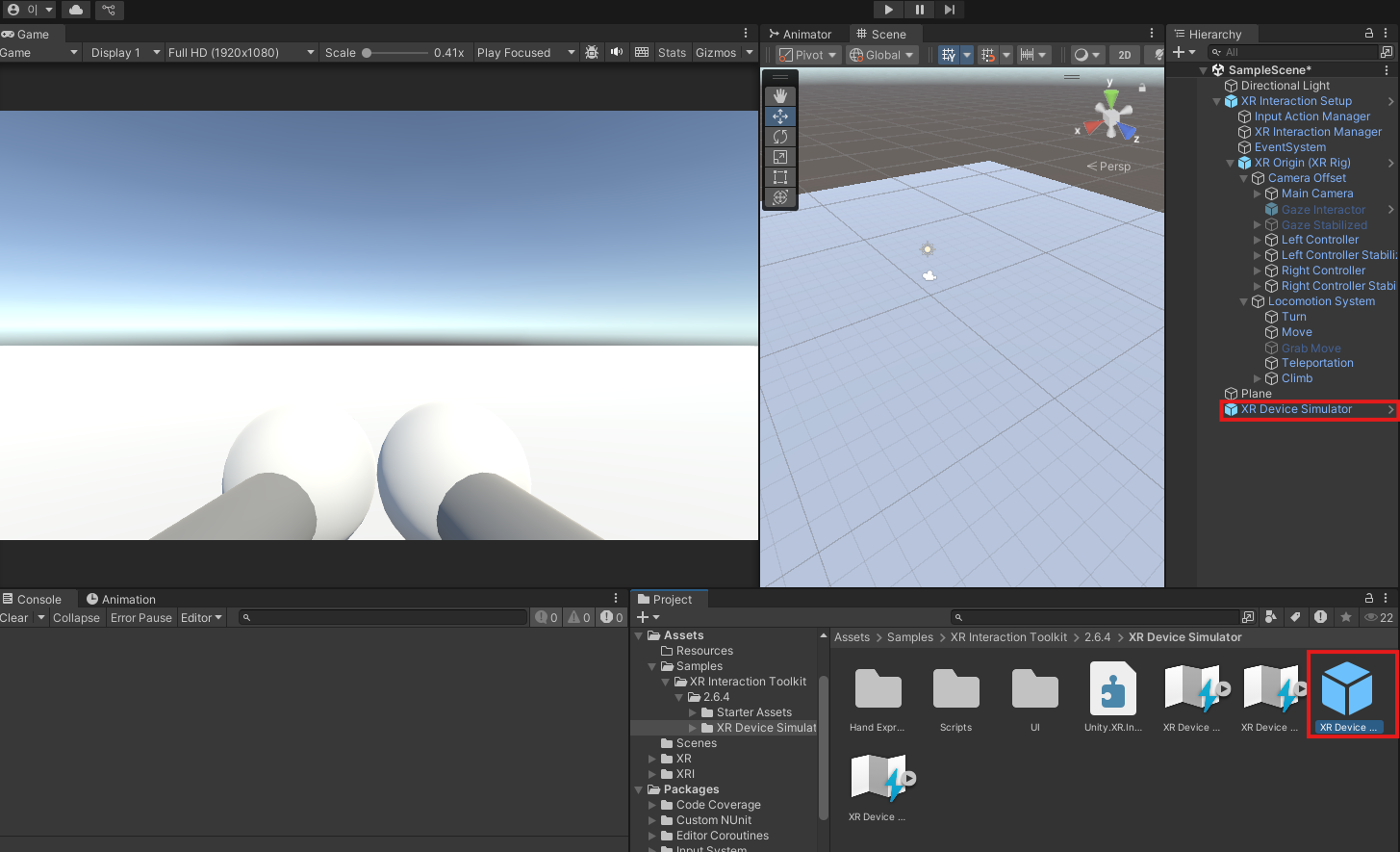This screenshot has height=852, width=1400.
Task: Toggle grid visibility in Scene view
Action: 948,55
